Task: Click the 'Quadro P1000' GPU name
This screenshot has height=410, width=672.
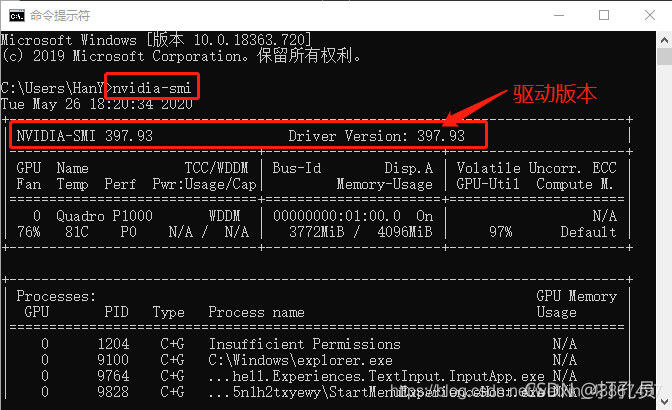Action: point(105,216)
